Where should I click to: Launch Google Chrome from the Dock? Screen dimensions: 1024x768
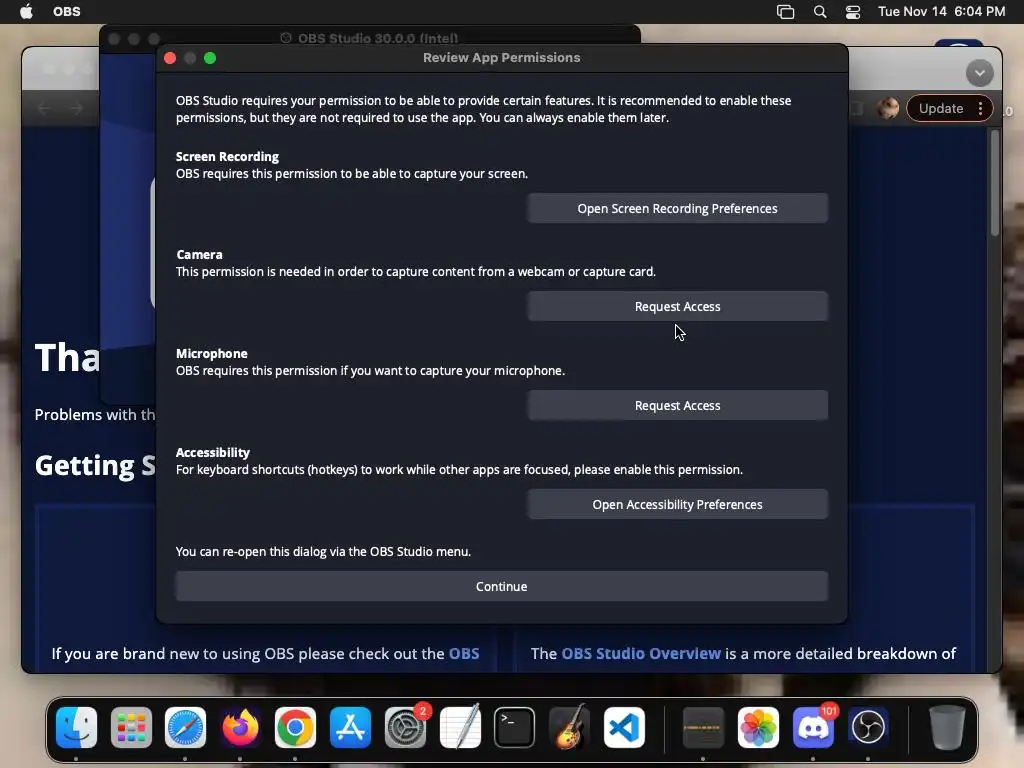click(x=295, y=727)
